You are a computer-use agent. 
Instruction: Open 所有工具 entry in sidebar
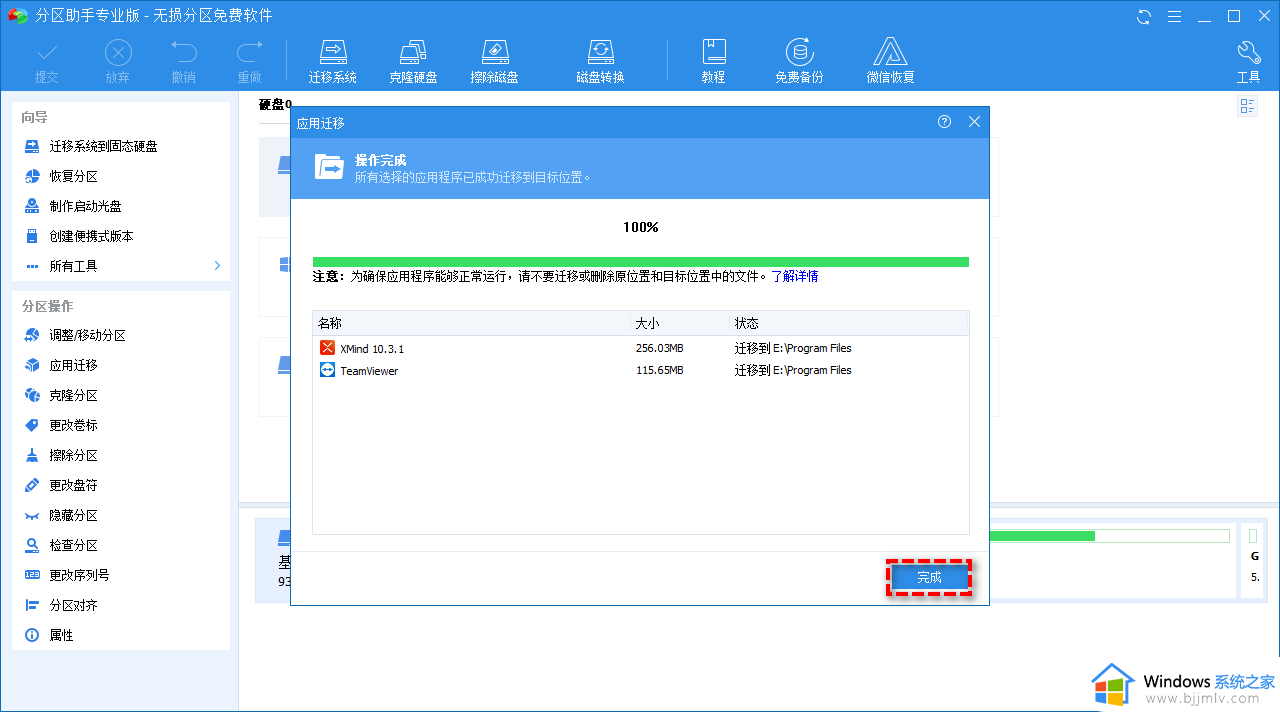(x=73, y=266)
